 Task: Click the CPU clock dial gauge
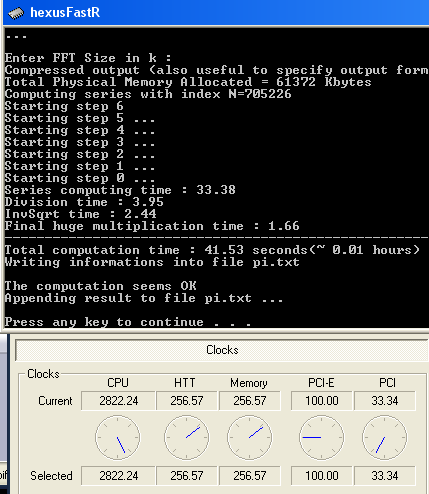tap(118, 437)
